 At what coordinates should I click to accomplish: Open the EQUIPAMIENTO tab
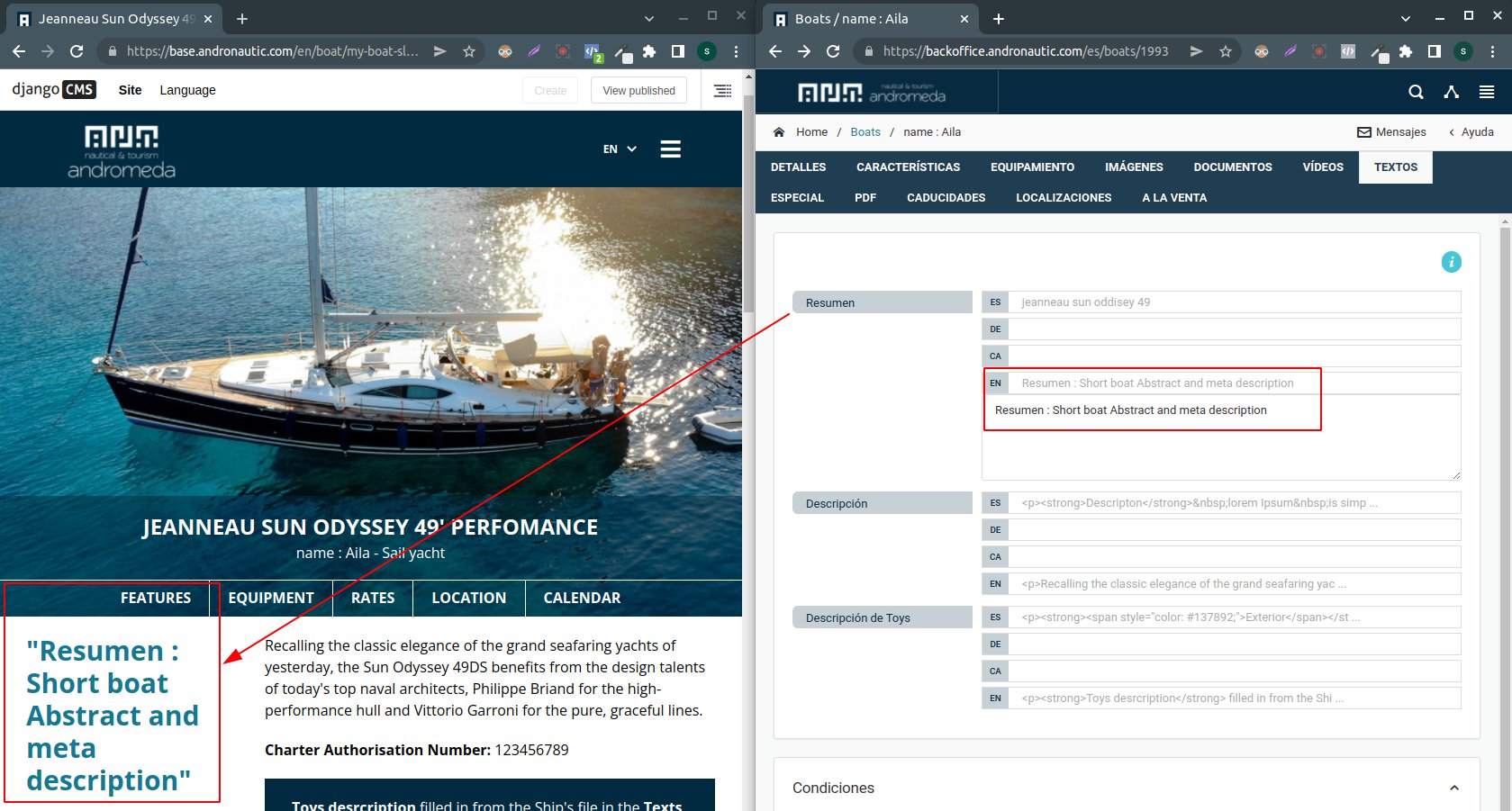pyautogui.click(x=1032, y=167)
